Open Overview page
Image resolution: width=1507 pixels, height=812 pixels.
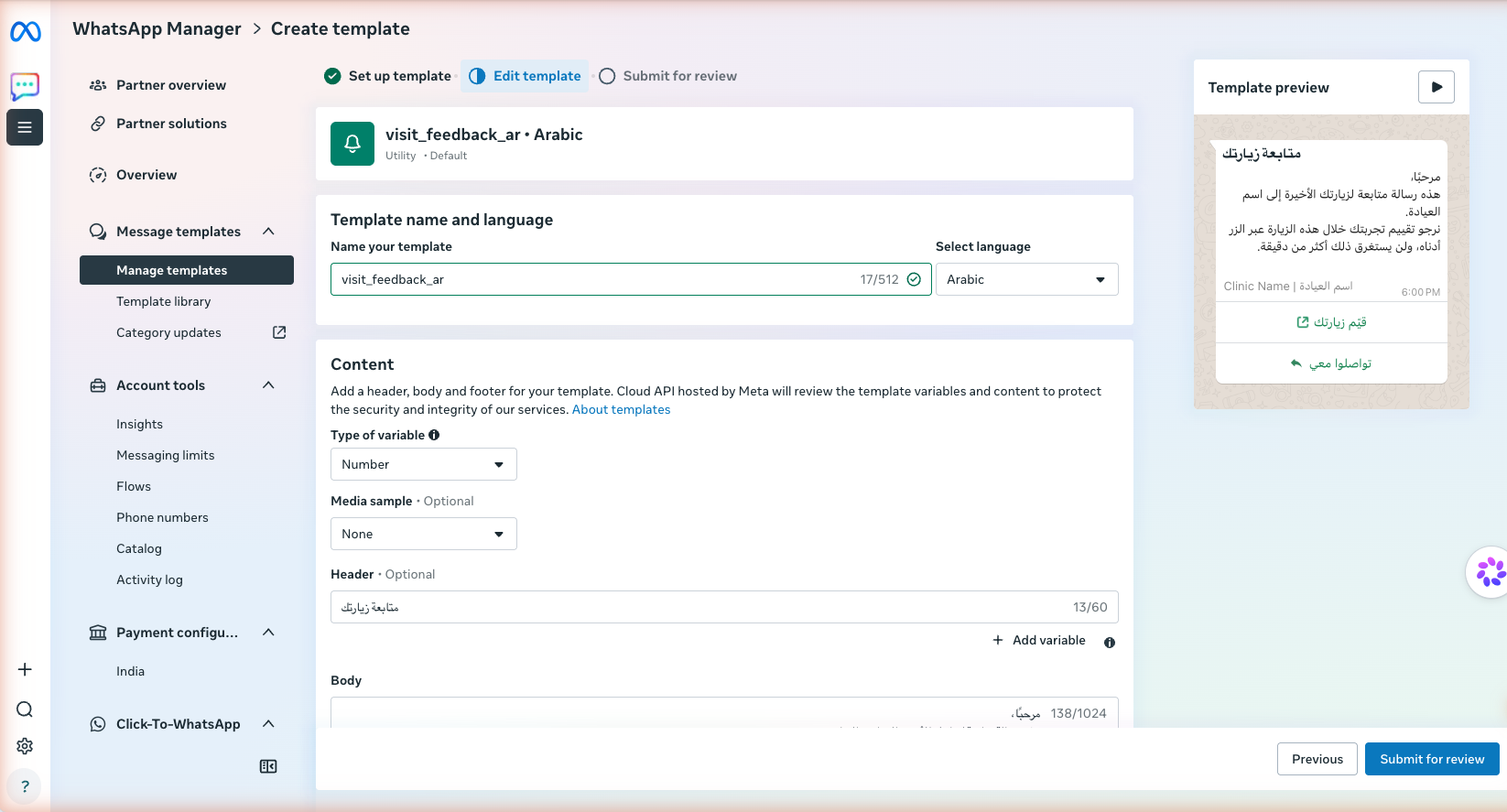[x=146, y=175]
